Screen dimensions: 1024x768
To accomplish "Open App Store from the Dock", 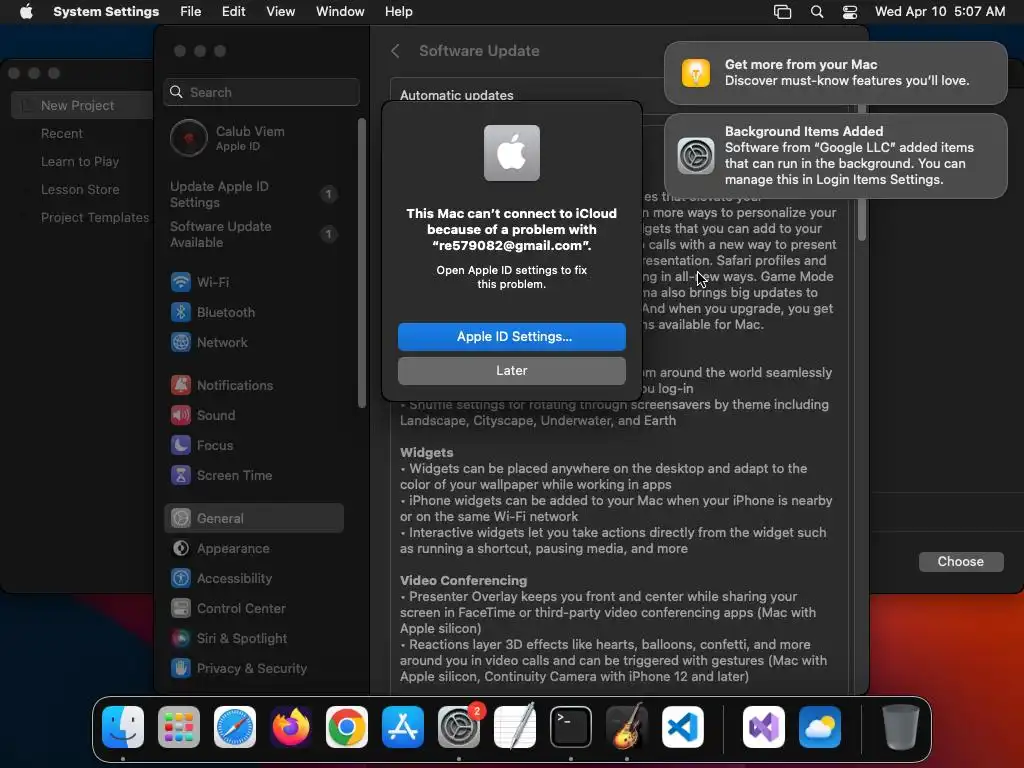I will point(403,727).
